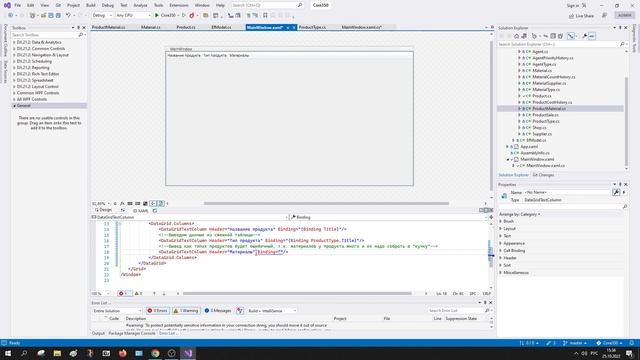Switch to the ProductMaterial.cs tab
This screenshot has width=640, height=360.
tap(108, 27)
